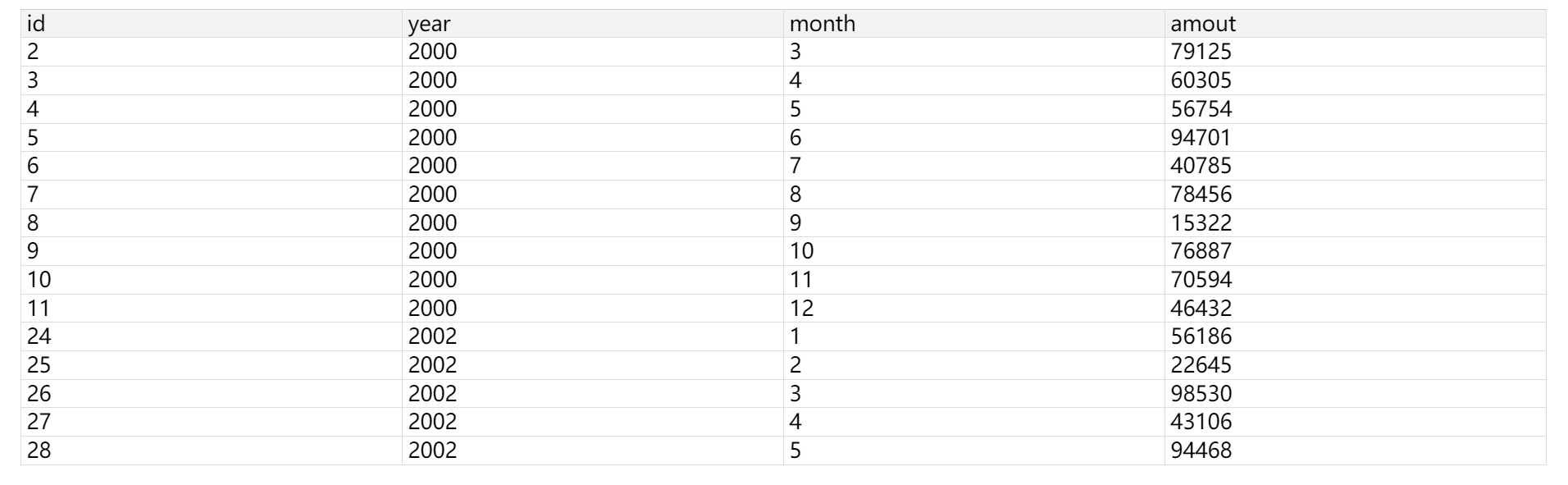Screen dimensions: 1568x485
Task: Select the cell containing 60305
Action: pos(1201,80)
